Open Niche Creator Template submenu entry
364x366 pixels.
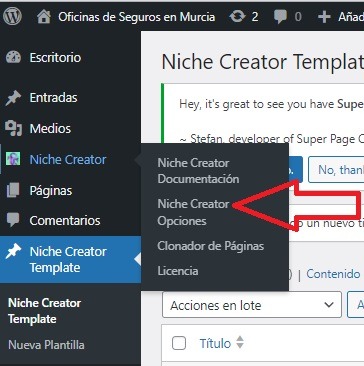(x=44, y=311)
